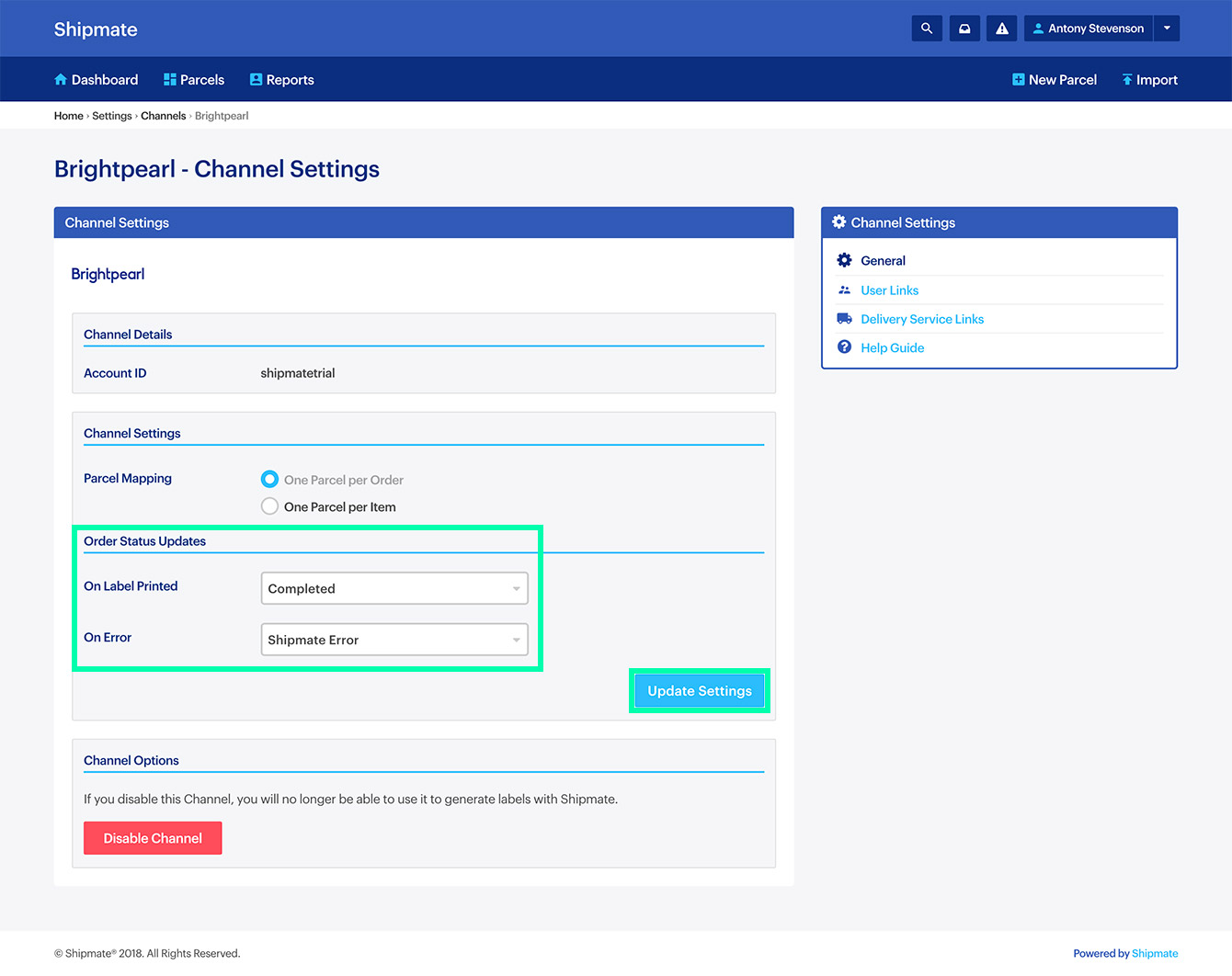The height and width of the screenshot is (976, 1232).
Task: Select One Parcel per Order radio button
Action: tap(269, 480)
